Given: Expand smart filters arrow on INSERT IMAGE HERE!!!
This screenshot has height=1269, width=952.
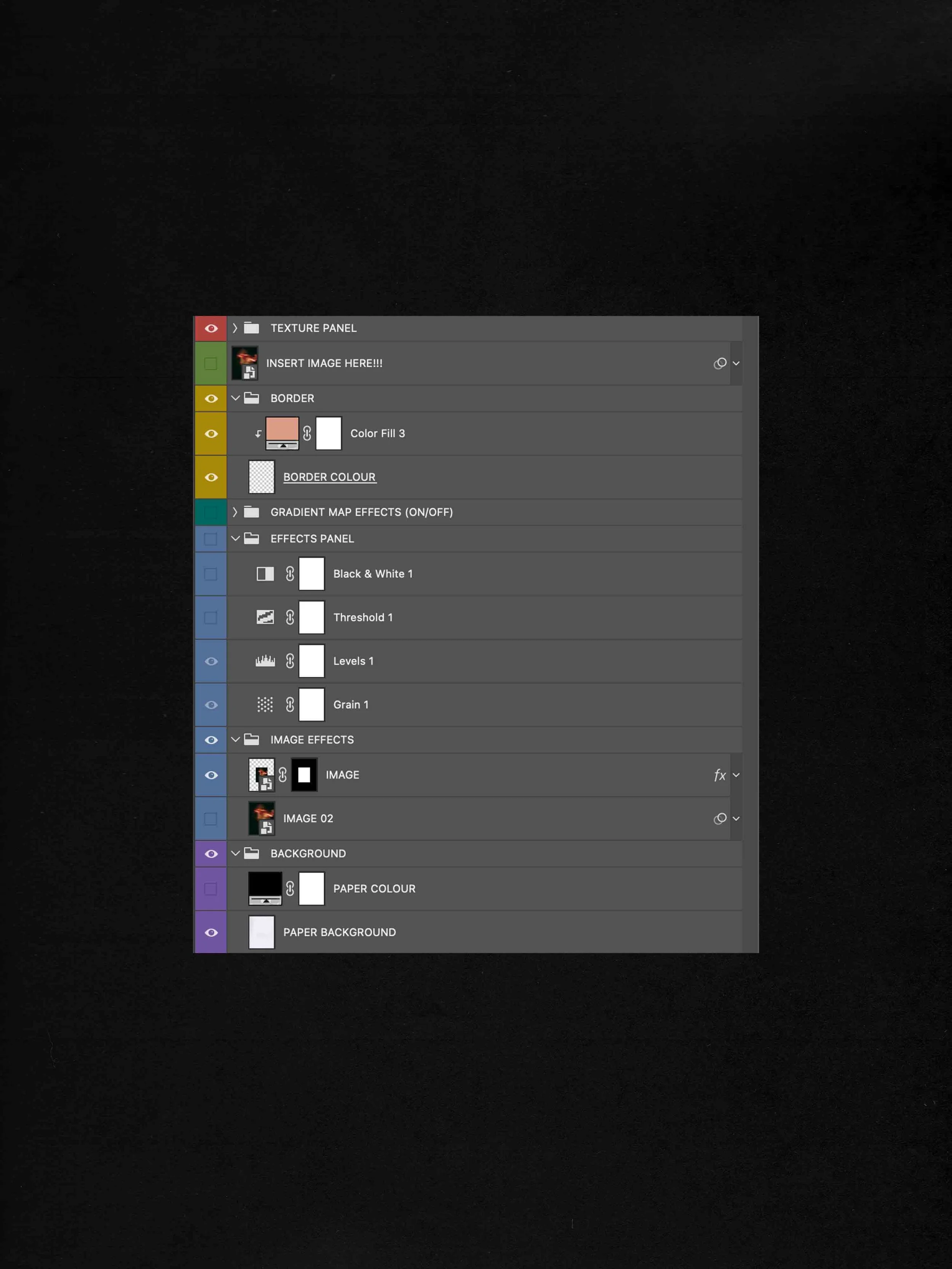Looking at the screenshot, I should tap(736, 363).
